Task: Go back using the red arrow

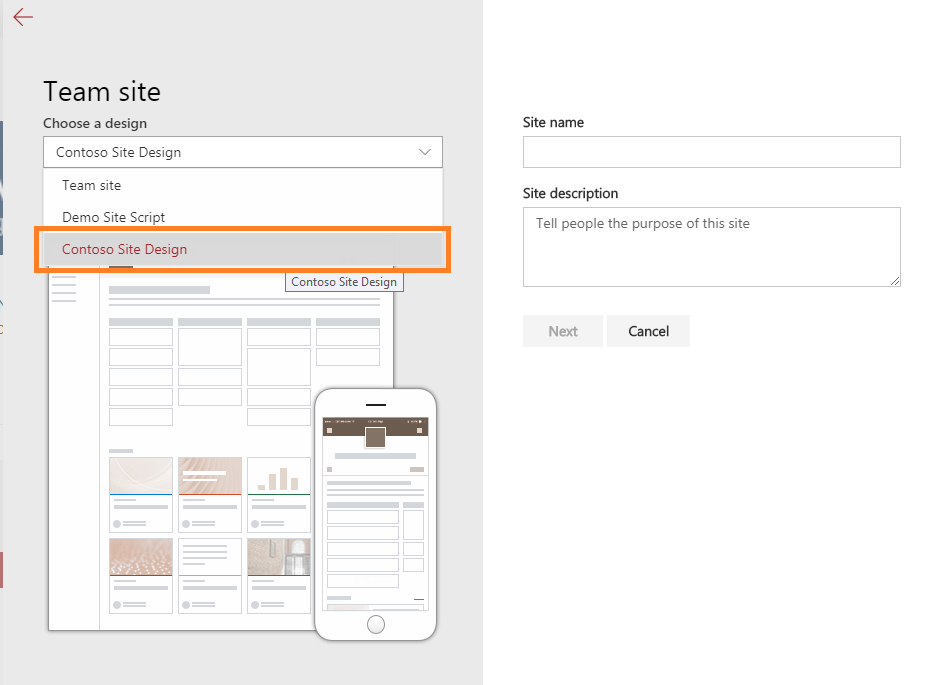Action: [x=23, y=17]
